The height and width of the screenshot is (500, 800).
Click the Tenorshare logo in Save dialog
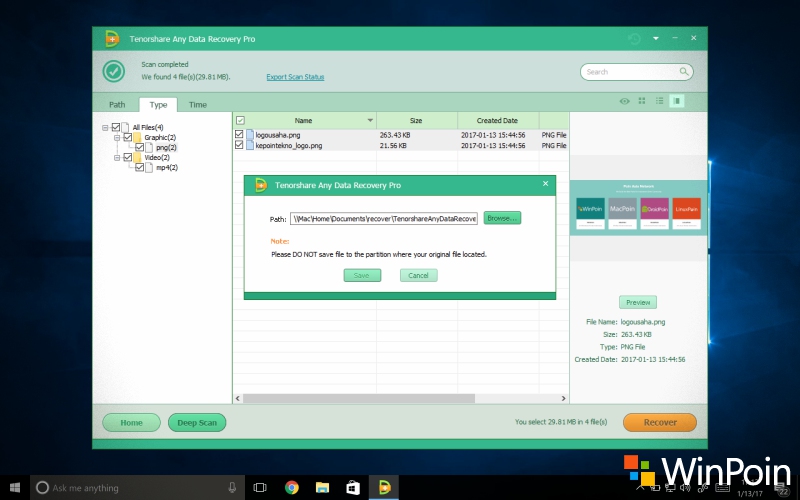click(261, 185)
